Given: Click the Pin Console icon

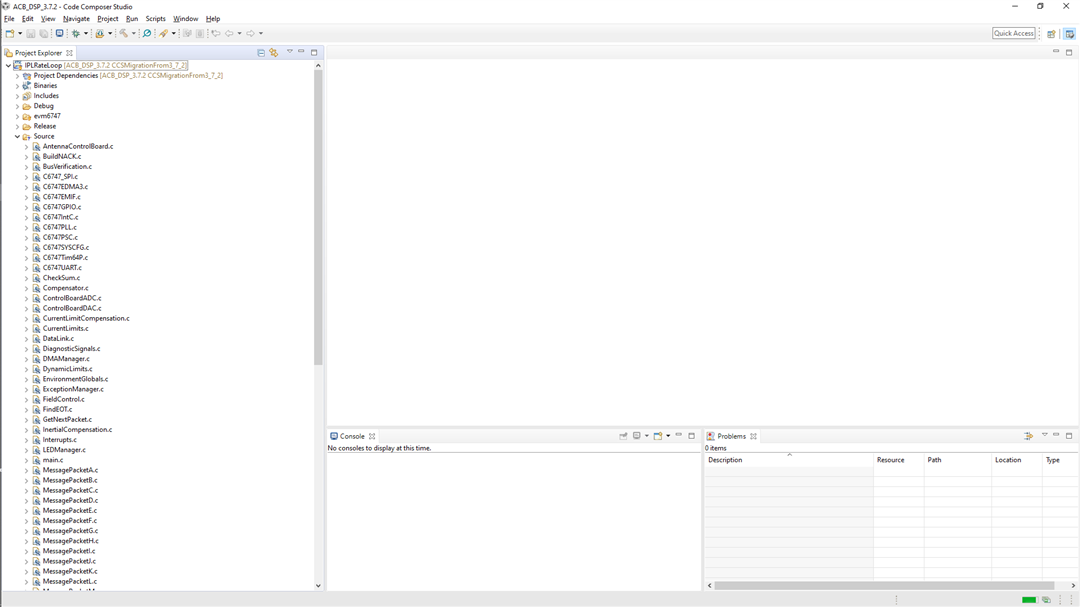Looking at the screenshot, I should tap(623, 435).
